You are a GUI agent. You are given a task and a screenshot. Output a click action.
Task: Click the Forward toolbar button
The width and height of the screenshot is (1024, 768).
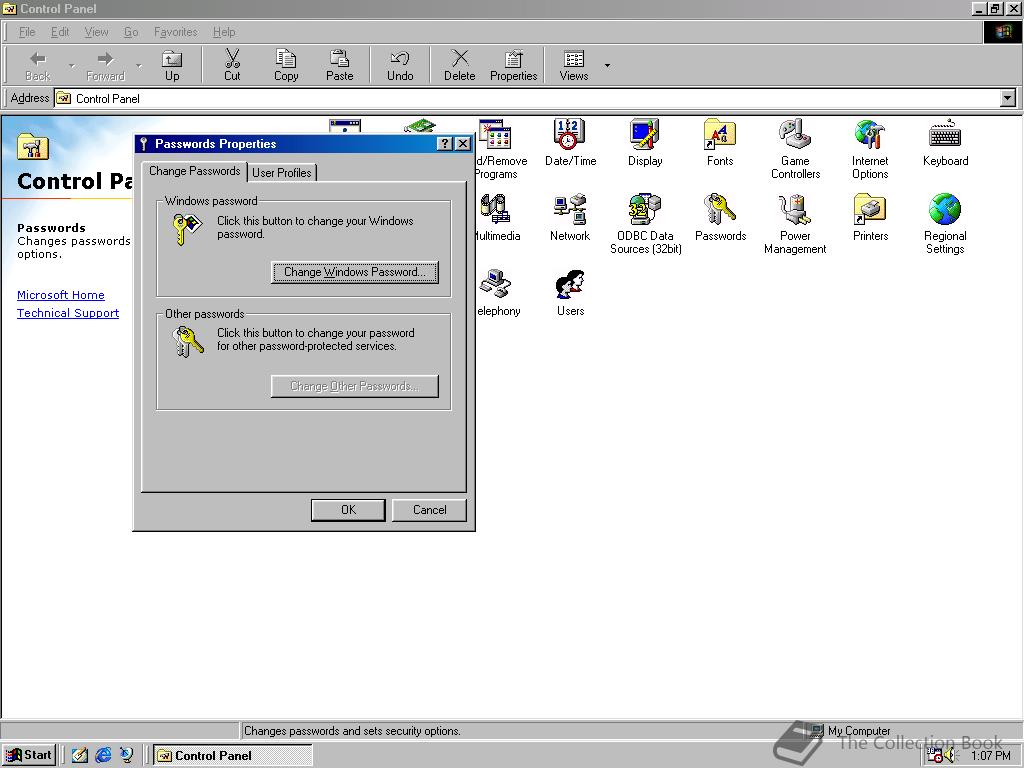click(105, 66)
